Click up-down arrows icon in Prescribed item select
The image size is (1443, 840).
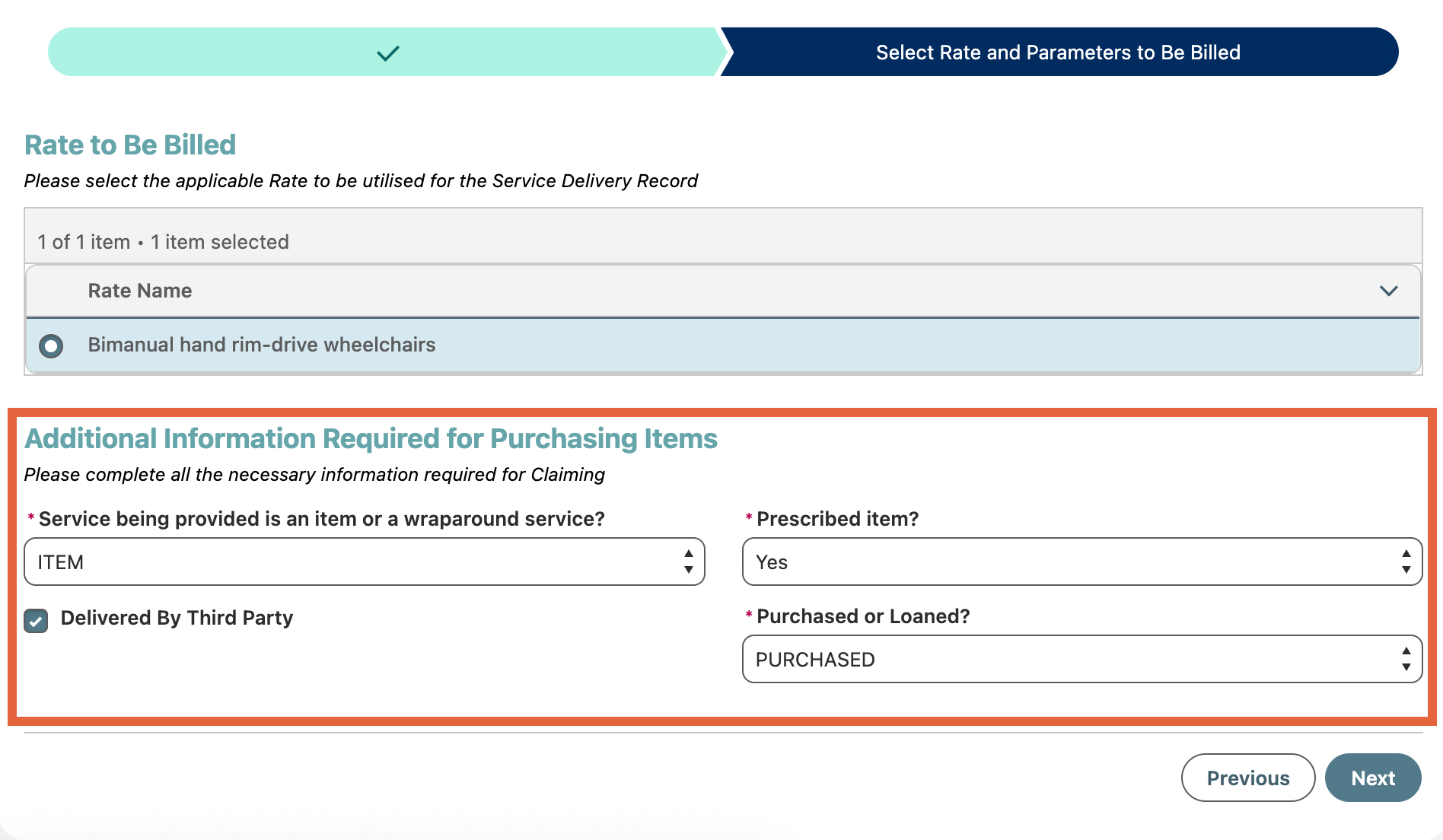click(1406, 562)
